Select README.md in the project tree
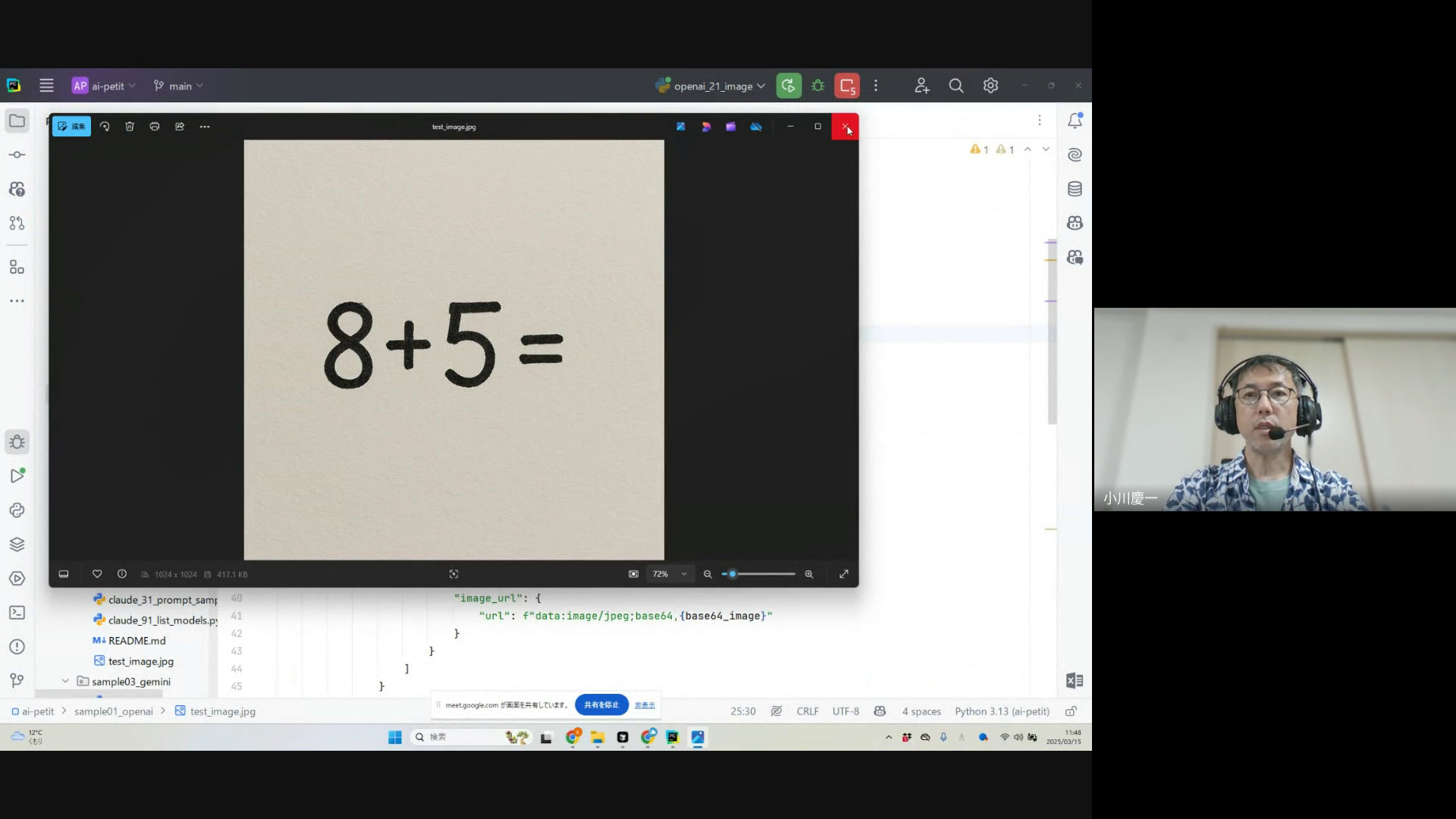1456x819 pixels. coord(136,641)
